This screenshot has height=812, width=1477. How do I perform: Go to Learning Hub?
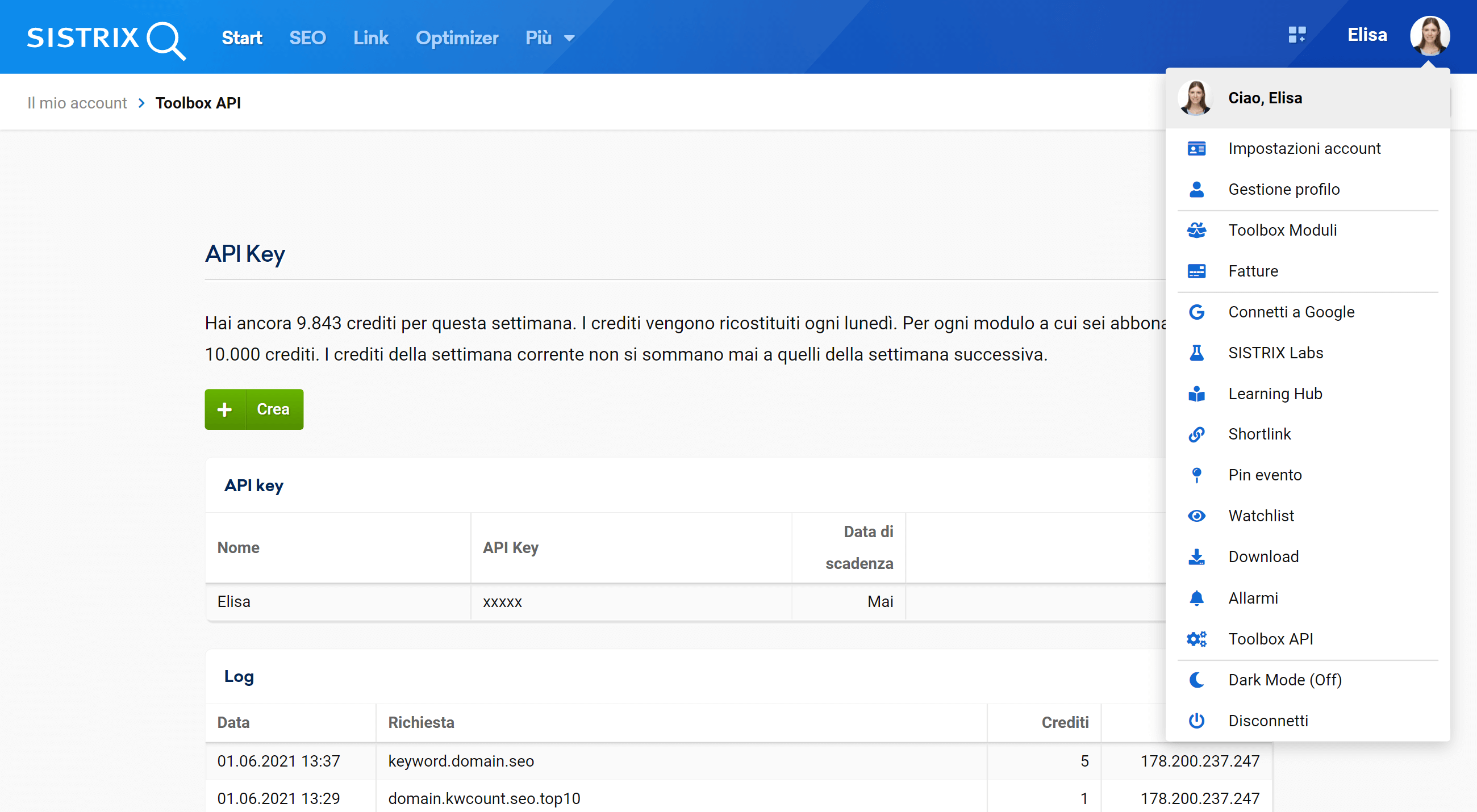(x=1307, y=394)
